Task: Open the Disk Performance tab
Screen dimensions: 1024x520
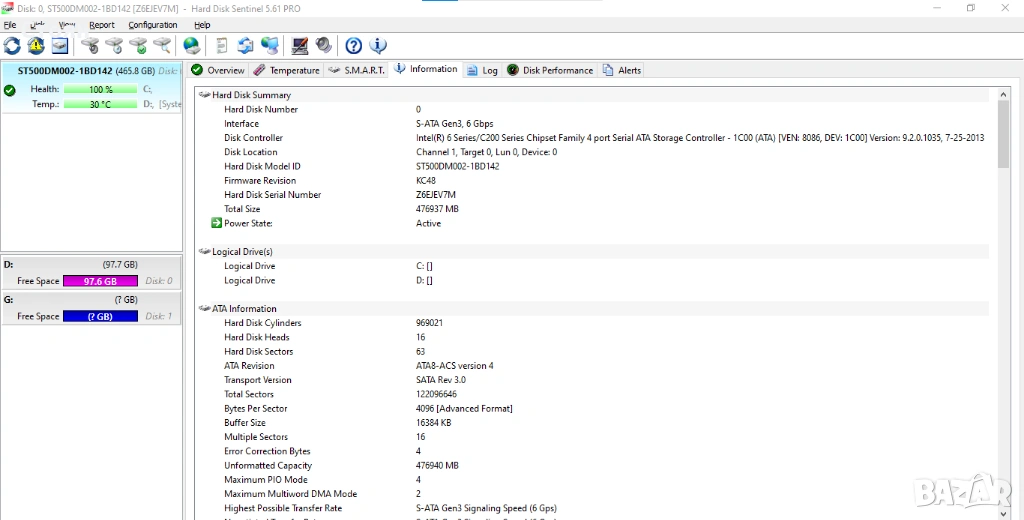Action: point(550,70)
